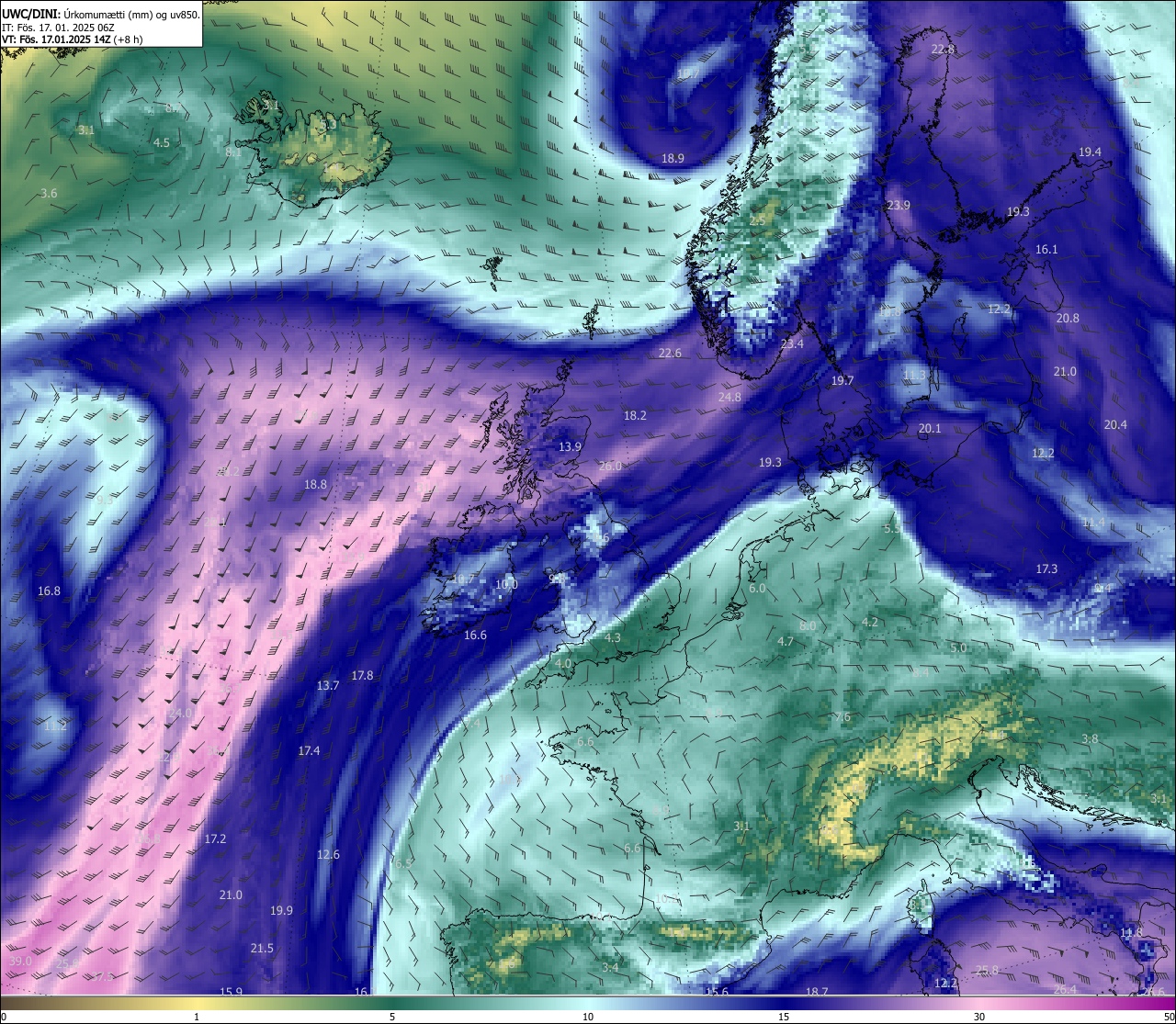
Task: Click the 17.3 value on the map
Action: pos(1047,569)
